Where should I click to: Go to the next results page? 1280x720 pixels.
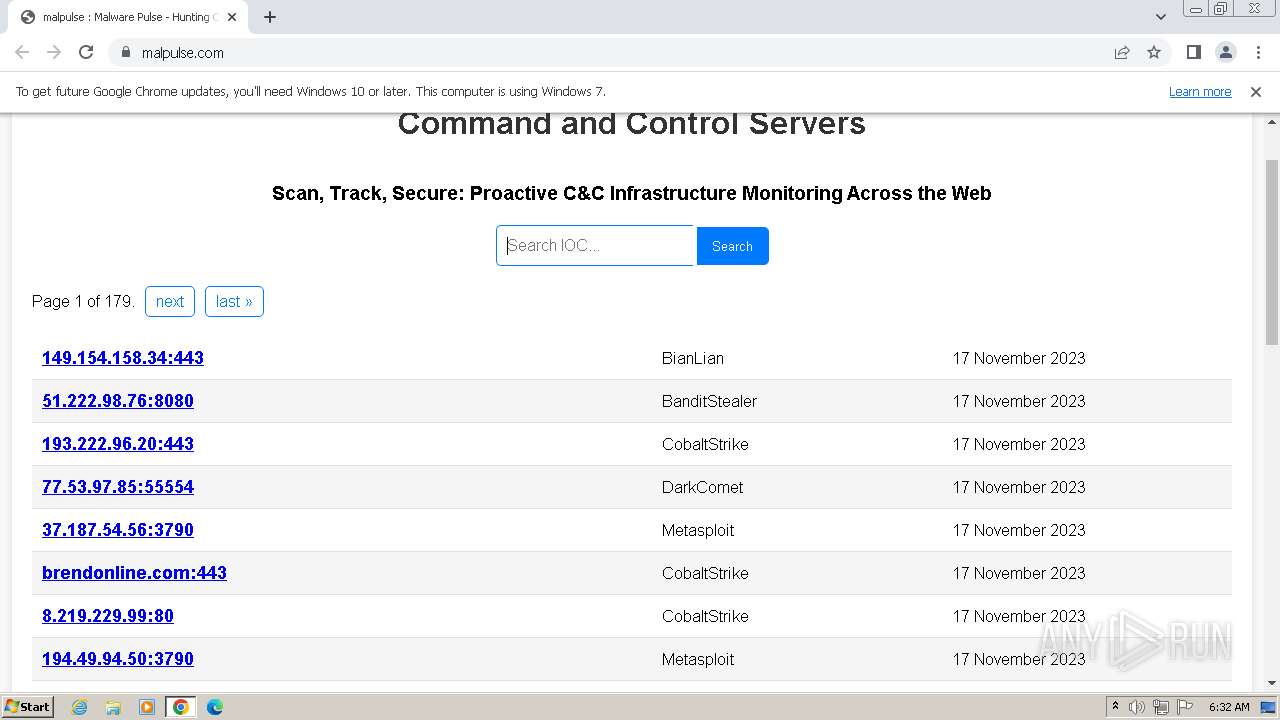[x=170, y=301]
